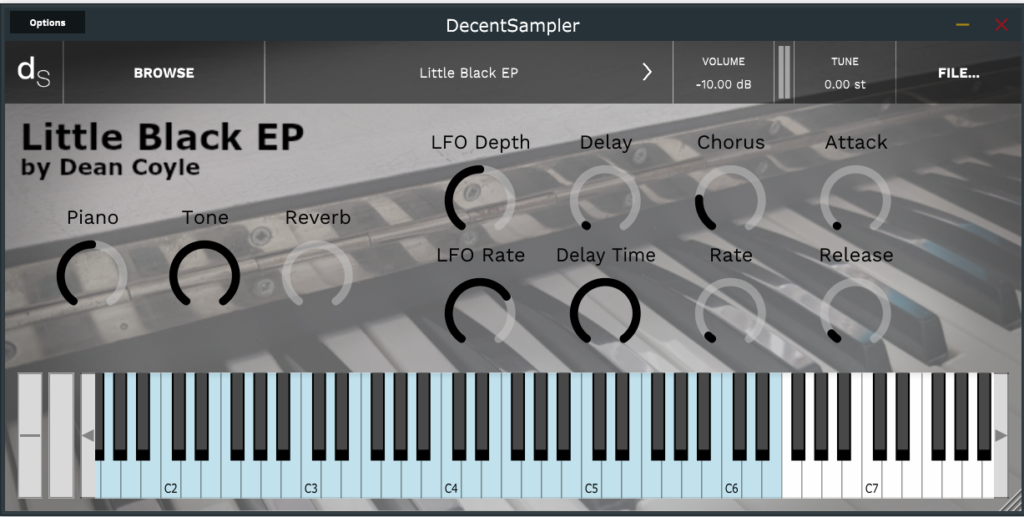
Task: Click the by Dean Coyle text
Action: 110,167
